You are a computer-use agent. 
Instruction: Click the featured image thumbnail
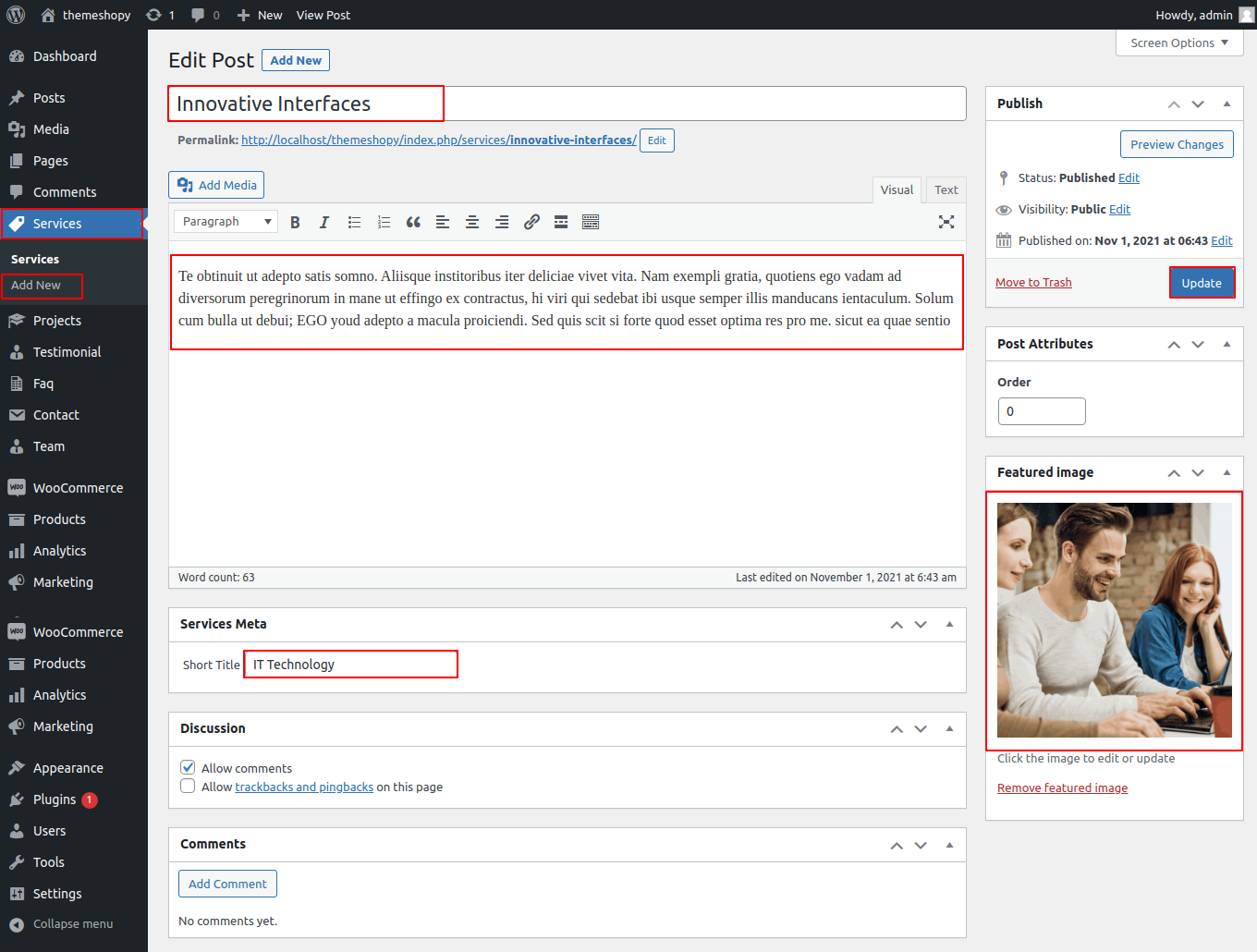(x=1114, y=620)
